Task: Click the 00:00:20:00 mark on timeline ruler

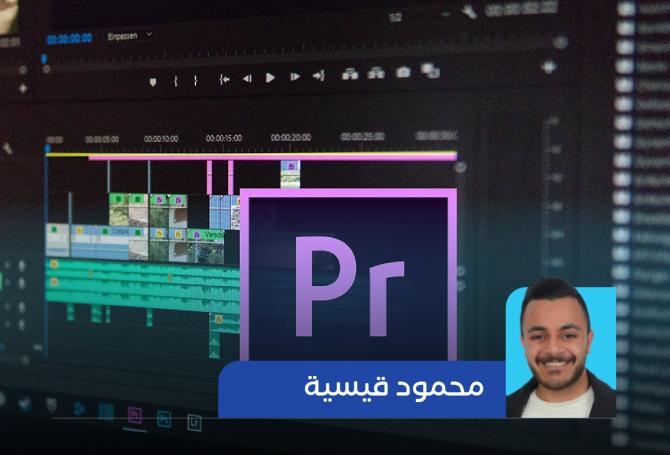Action: pos(291,138)
